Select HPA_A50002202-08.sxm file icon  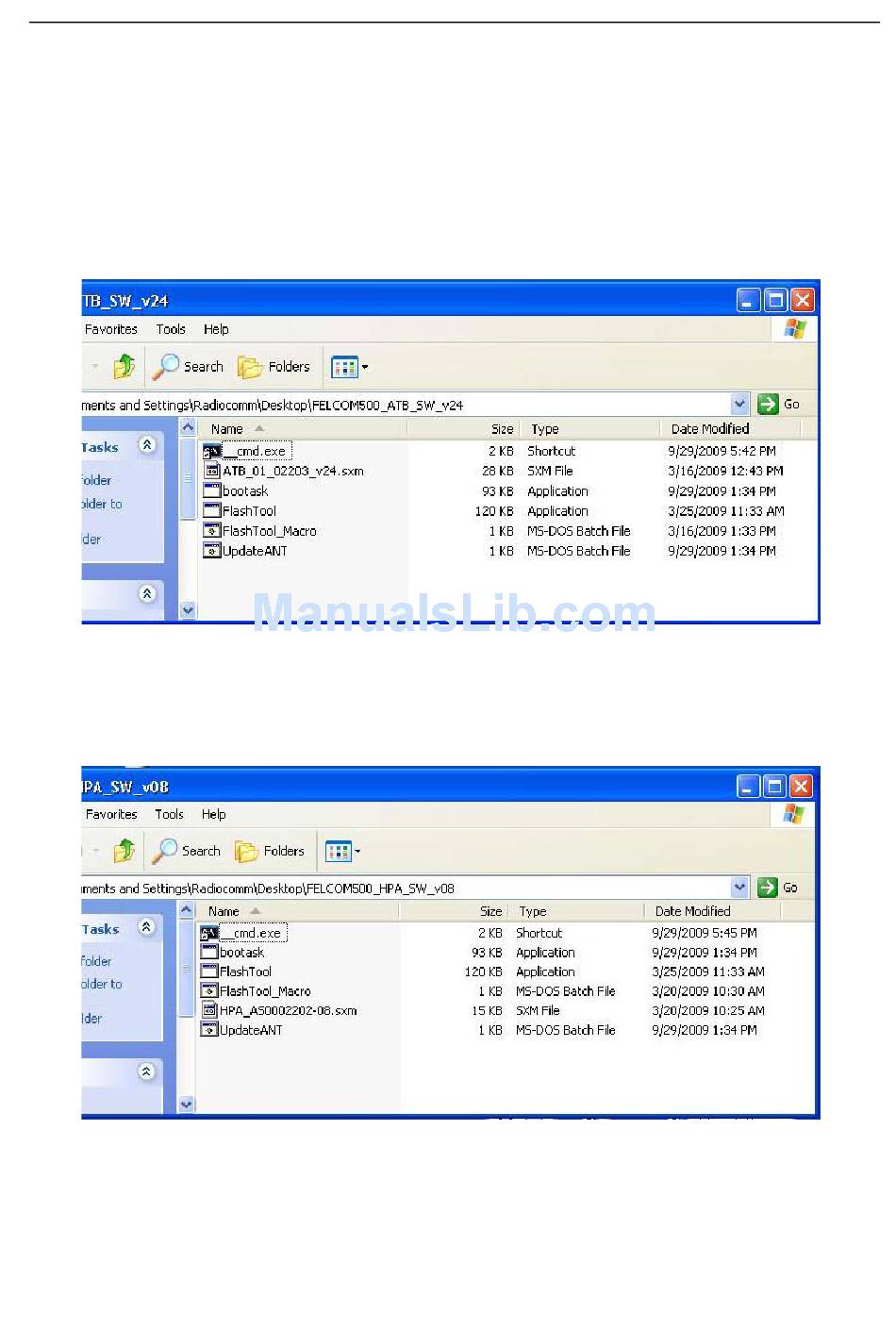209,1010
